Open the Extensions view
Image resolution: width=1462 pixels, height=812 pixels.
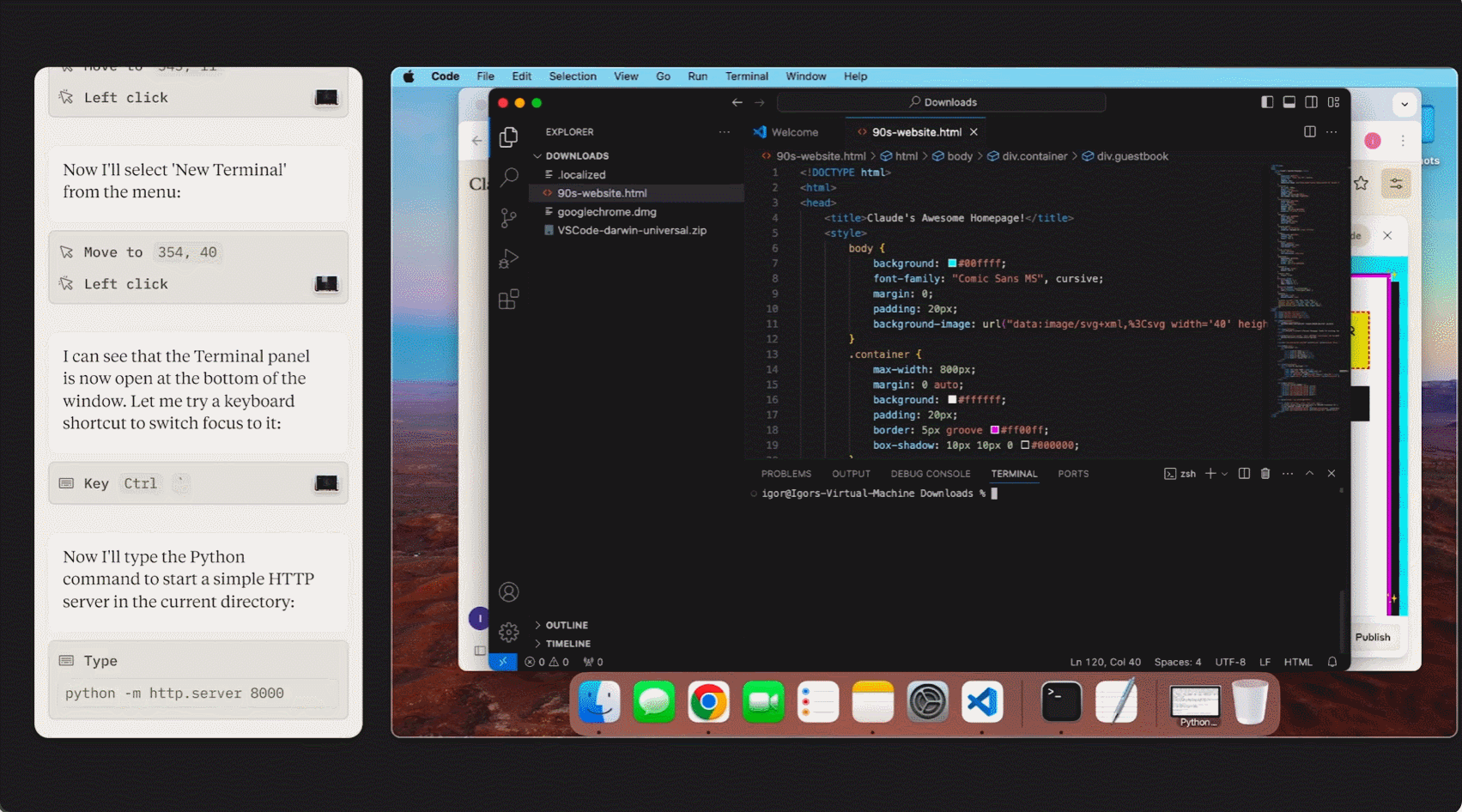click(x=508, y=299)
